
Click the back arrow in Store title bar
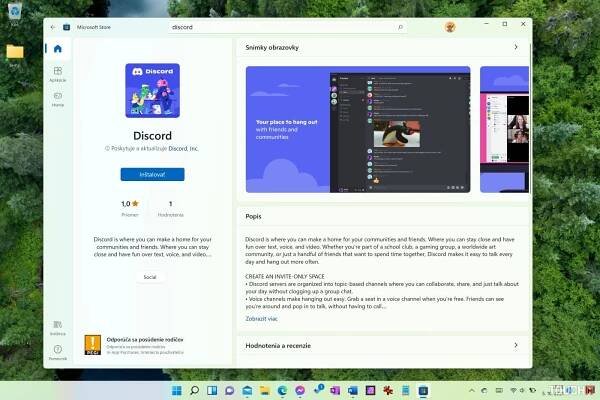[51, 27]
